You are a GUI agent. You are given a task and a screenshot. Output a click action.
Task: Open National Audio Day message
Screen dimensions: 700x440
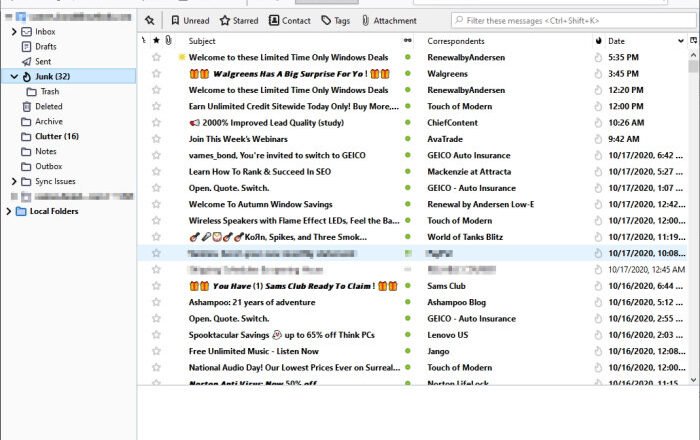[x=294, y=367]
